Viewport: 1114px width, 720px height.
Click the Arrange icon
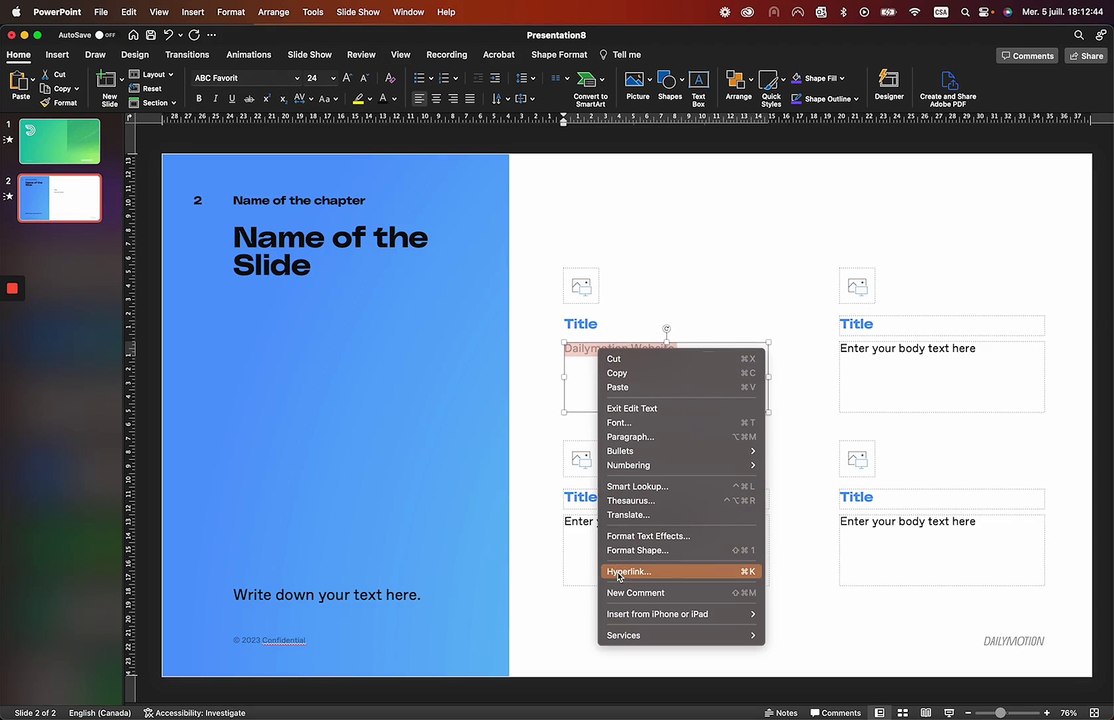click(x=735, y=79)
